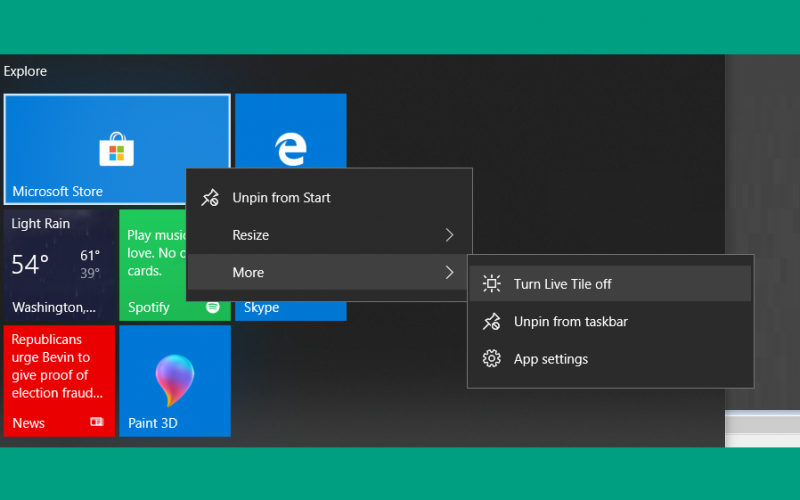This screenshot has width=800, height=500.
Task: Open the News tile about Bevin
Action: coord(59,381)
